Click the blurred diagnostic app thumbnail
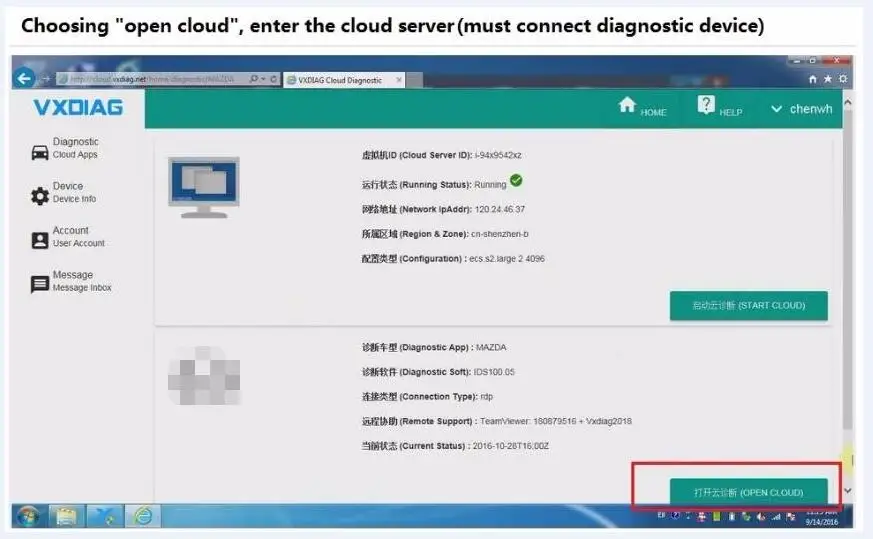The image size is (873, 539). pos(204,375)
